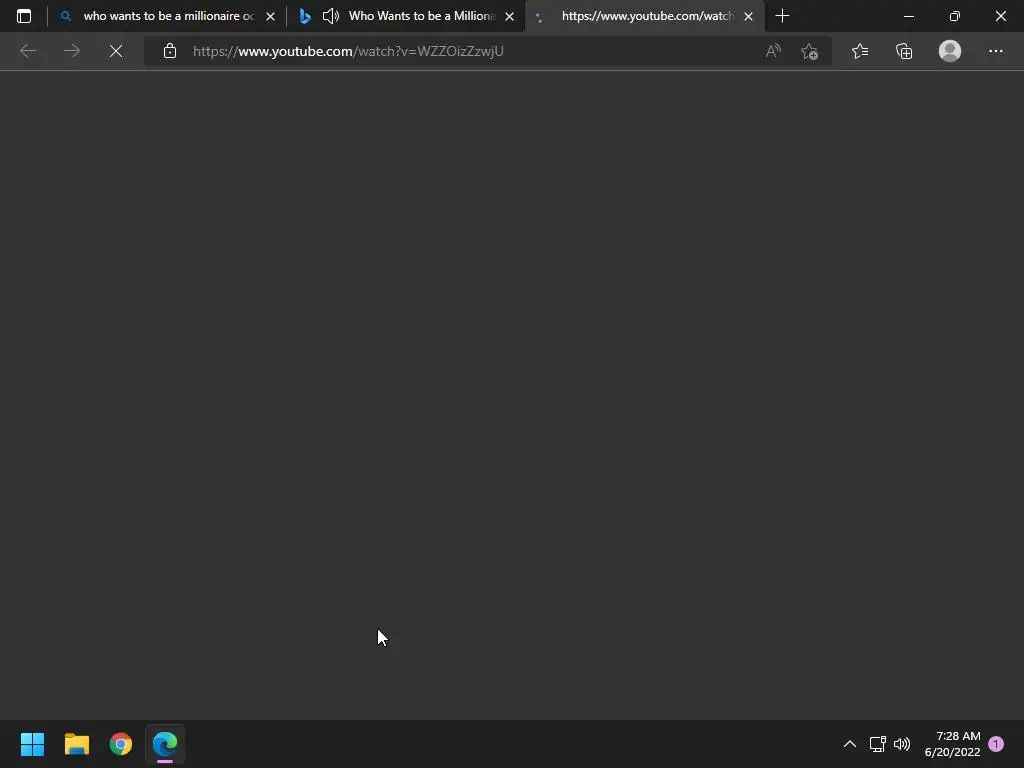Viewport: 1024px width, 768px height.
Task: Open the volume tray icon
Action: click(x=902, y=744)
